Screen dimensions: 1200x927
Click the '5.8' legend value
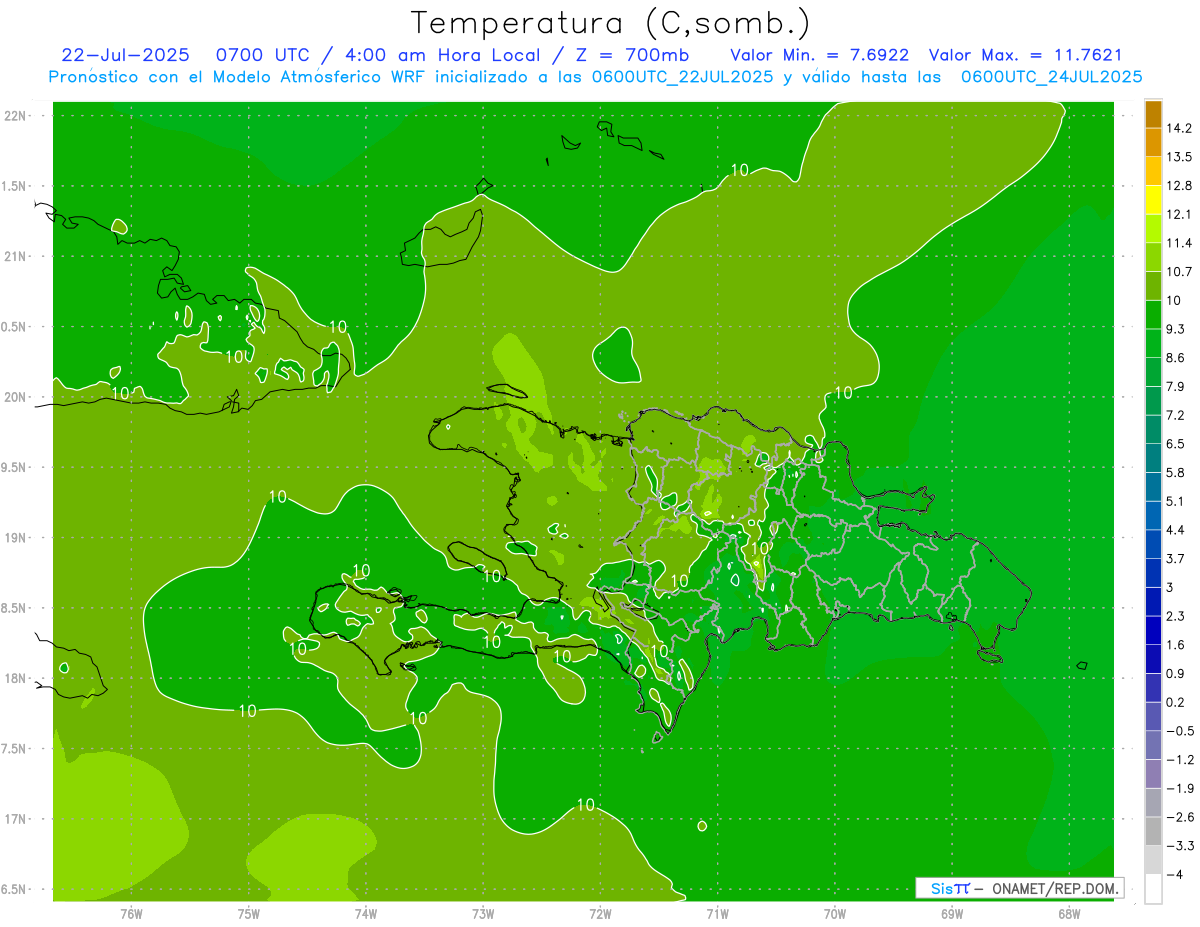(1176, 473)
